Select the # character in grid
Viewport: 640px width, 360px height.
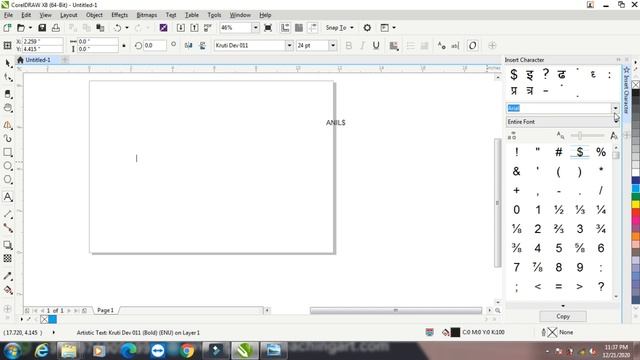pyautogui.click(x=558, y=152)
